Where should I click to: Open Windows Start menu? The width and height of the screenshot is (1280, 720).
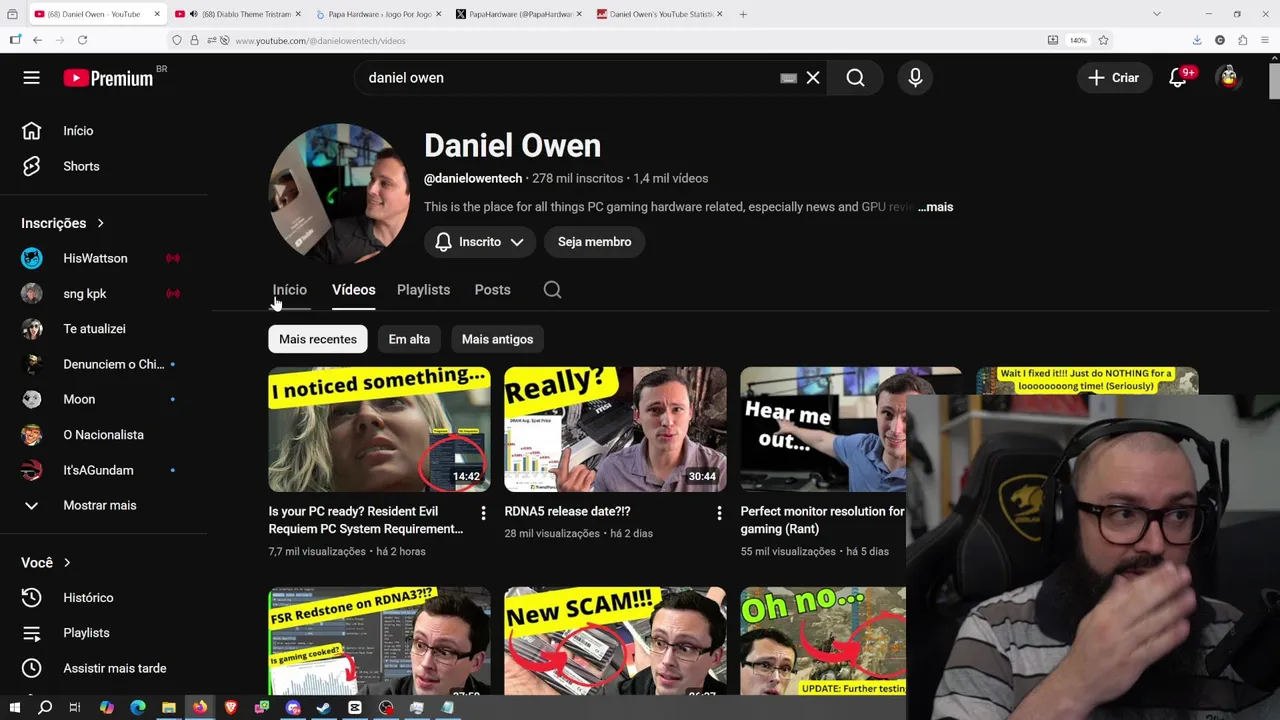(13, 708)
